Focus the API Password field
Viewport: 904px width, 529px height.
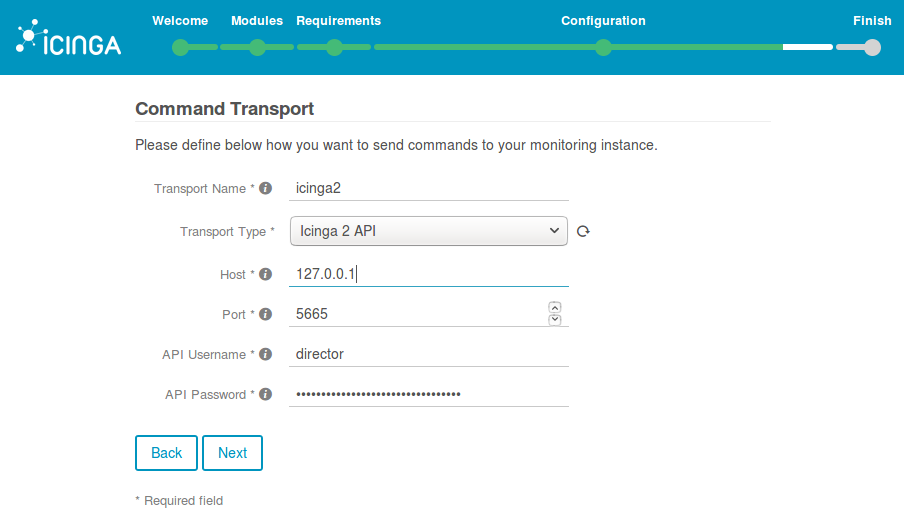pos(428,394)
